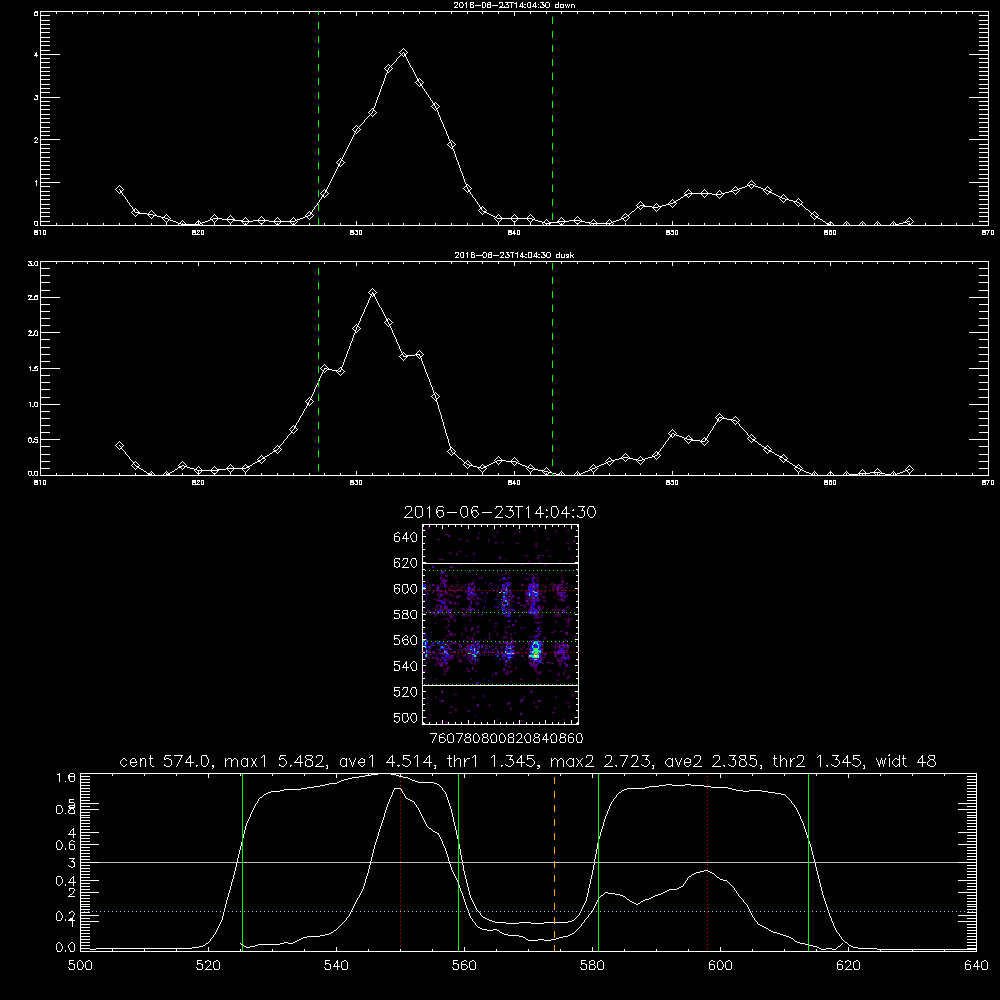The image size is (1000, 1000).
Task: Click the '600' x-axis label of the bottom plot
Action: click(720, 966)
